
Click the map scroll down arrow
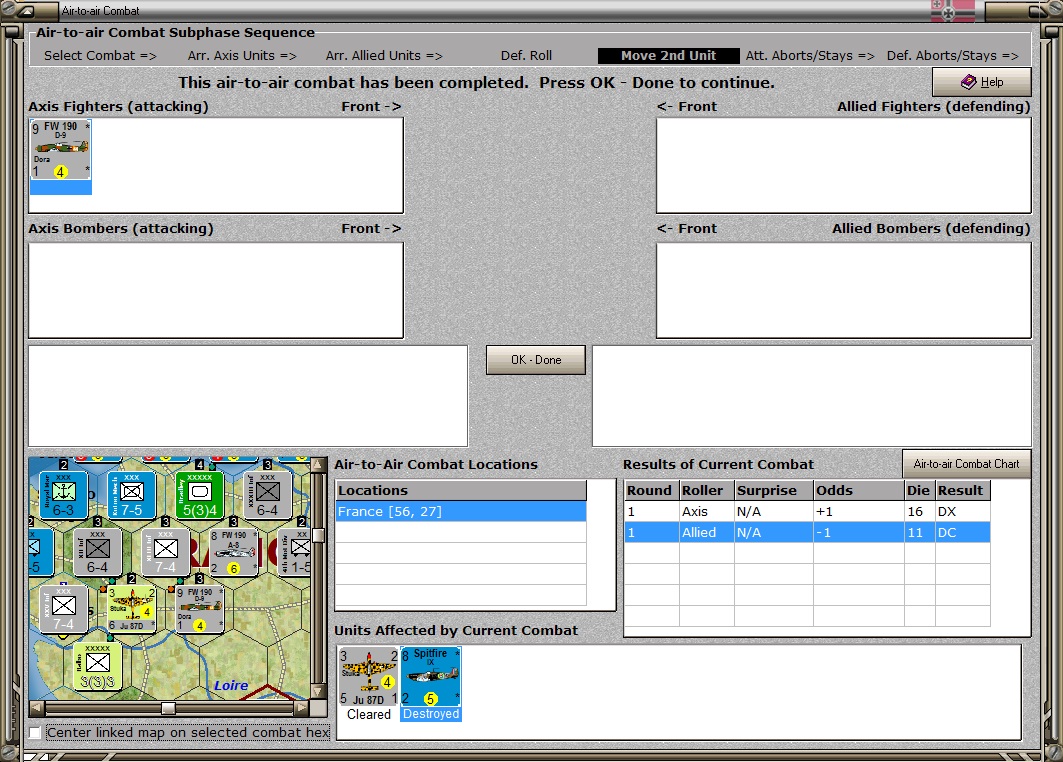(x=317, y=691)
